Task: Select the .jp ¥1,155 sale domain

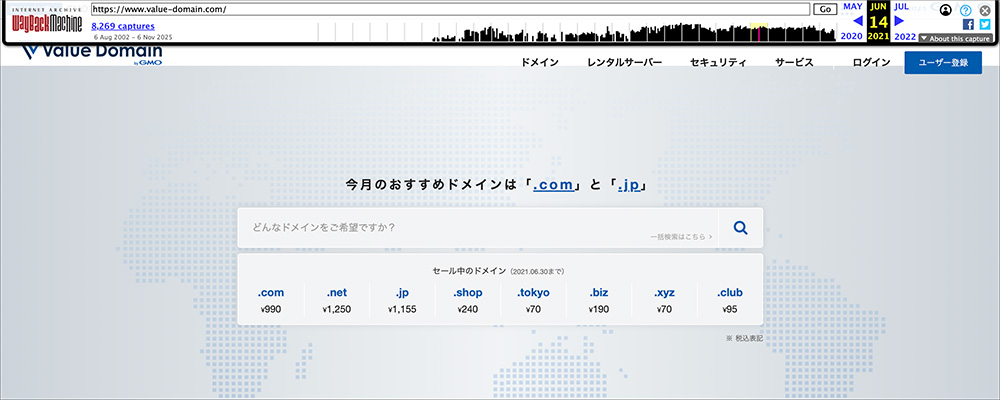Action: 402,300
